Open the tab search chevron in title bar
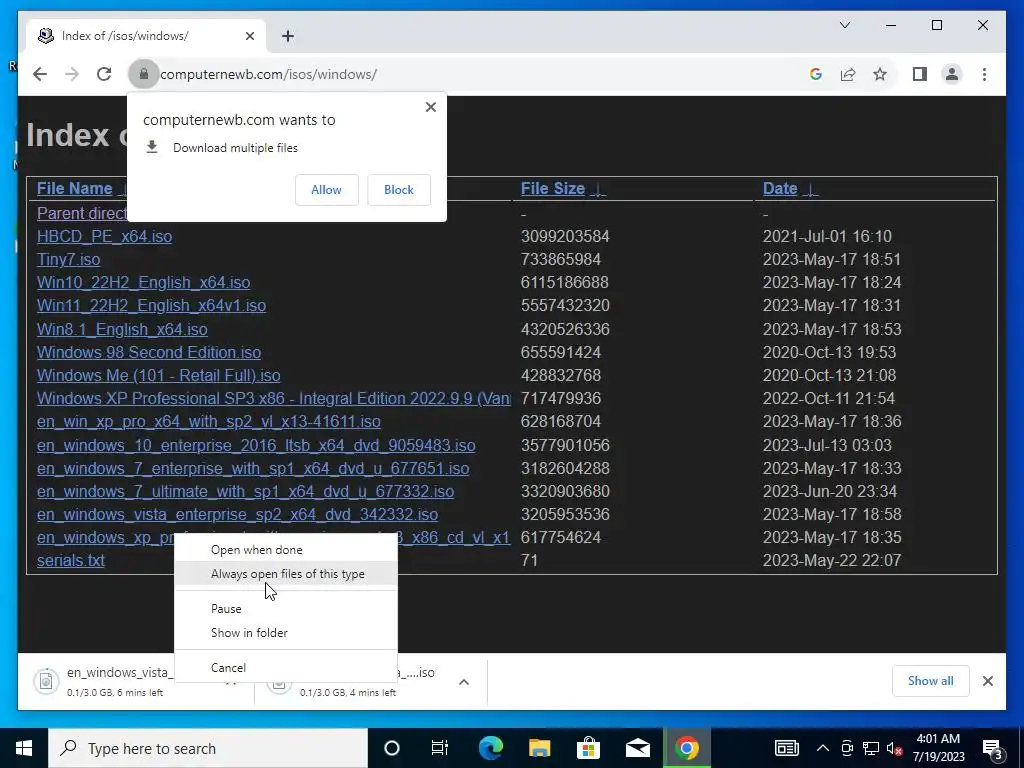1024x768 pixels. (x=844, y=25)
